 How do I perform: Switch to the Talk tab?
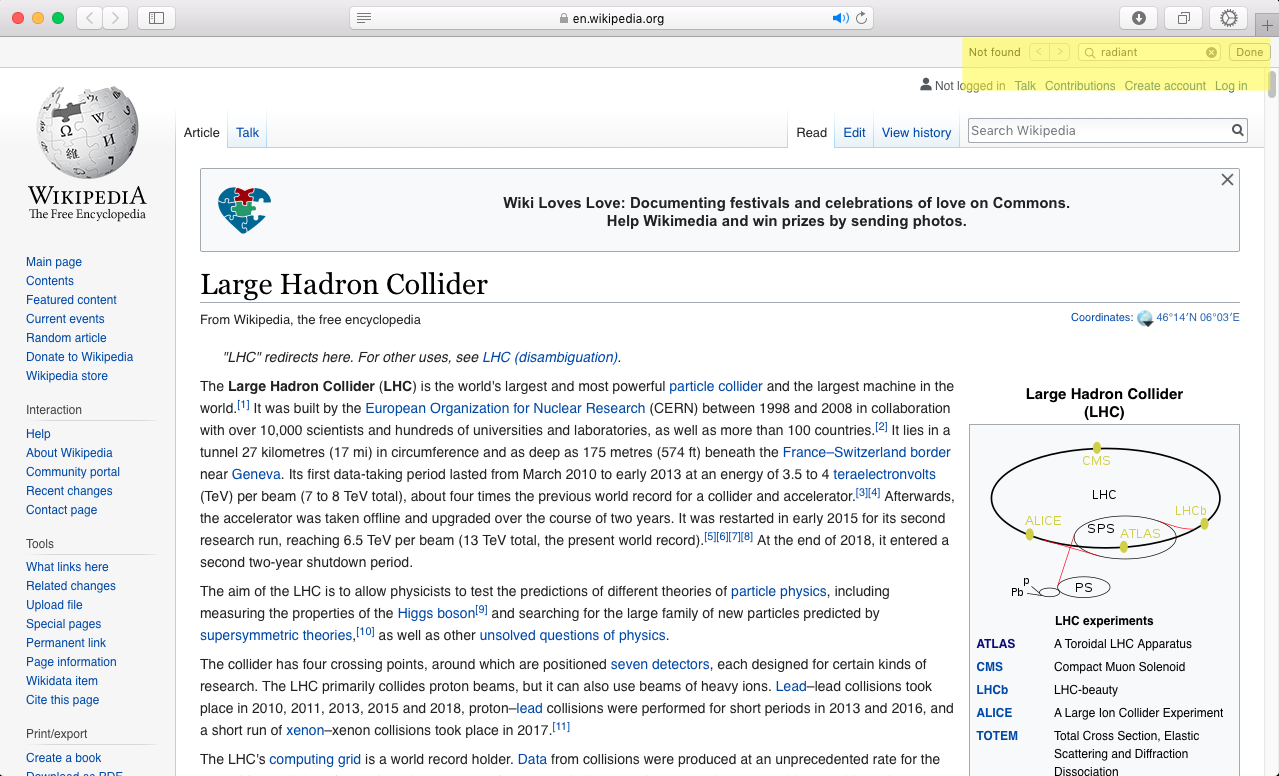pos(247,132)
